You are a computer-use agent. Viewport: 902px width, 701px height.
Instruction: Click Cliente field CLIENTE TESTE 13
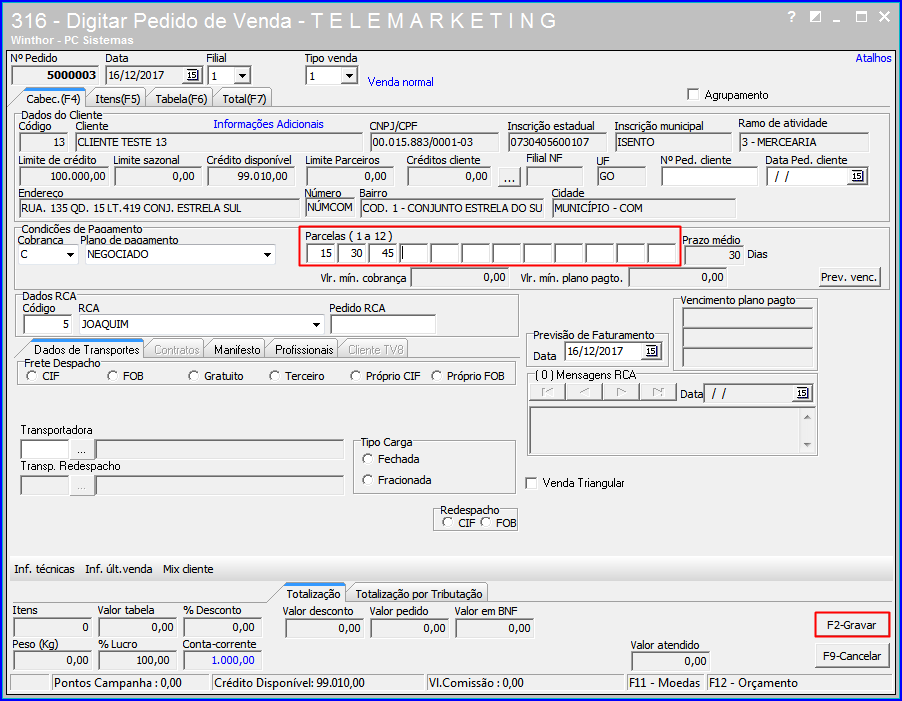pyautogui.click(x=219, y=142)
